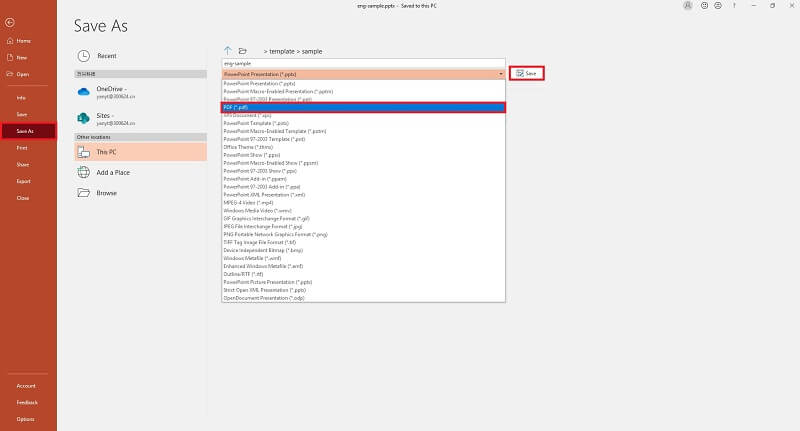Viewport: 800px width, 431px height.
Task: Open PowerPoint Options
Action: click(26, 419)
